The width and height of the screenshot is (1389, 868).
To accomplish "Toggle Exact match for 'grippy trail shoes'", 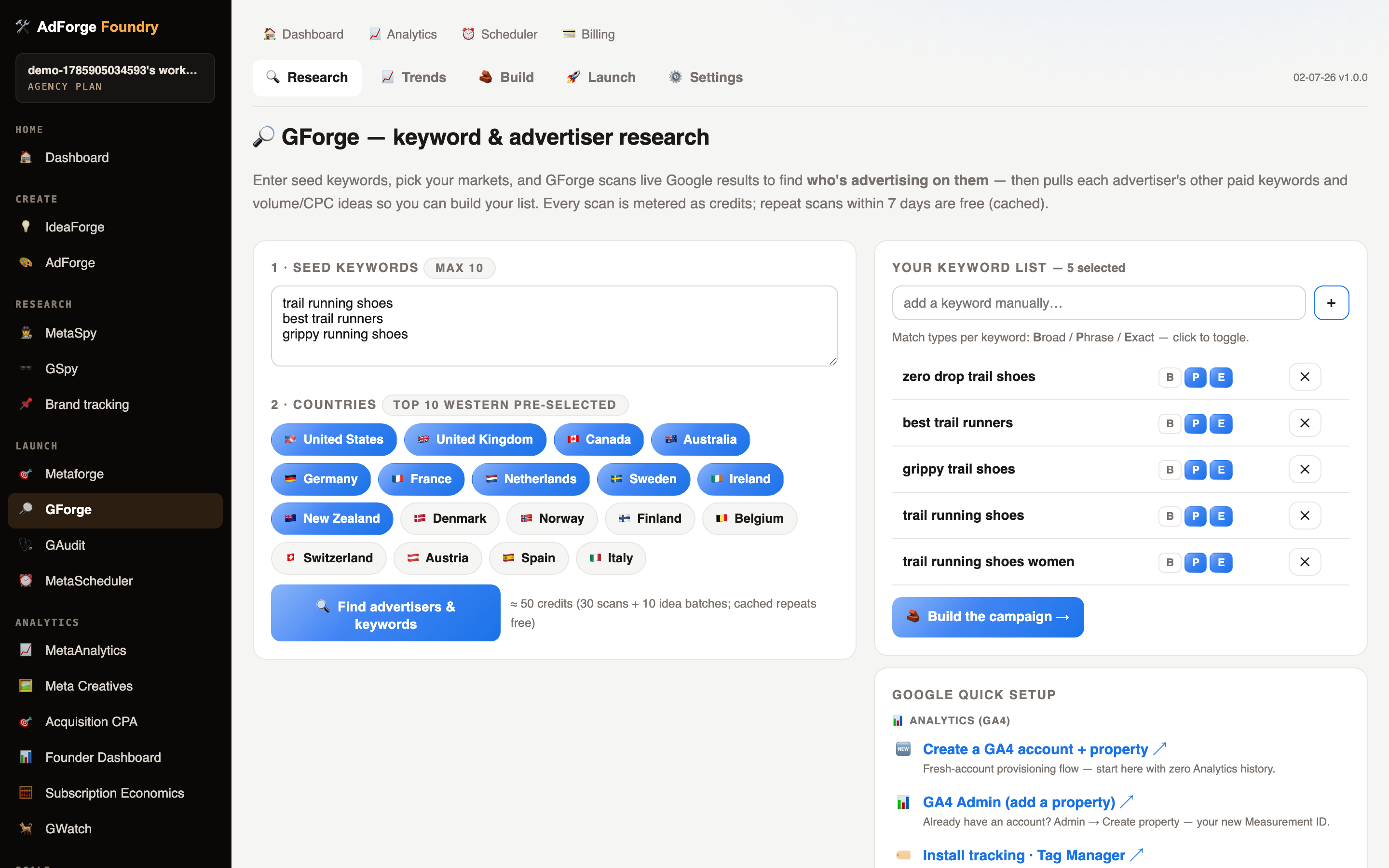I will pos(1221,470).
